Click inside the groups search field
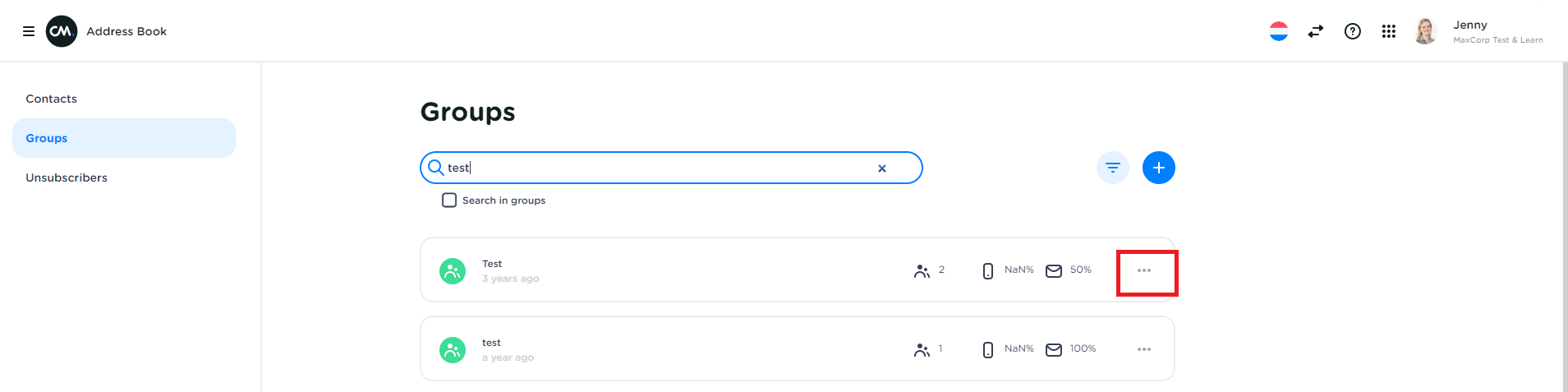1568x392 pixels. [x=657, y=168]
